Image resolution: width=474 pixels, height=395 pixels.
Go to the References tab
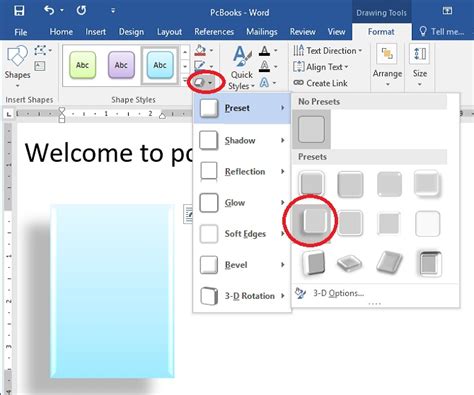[x=214, y=32]
